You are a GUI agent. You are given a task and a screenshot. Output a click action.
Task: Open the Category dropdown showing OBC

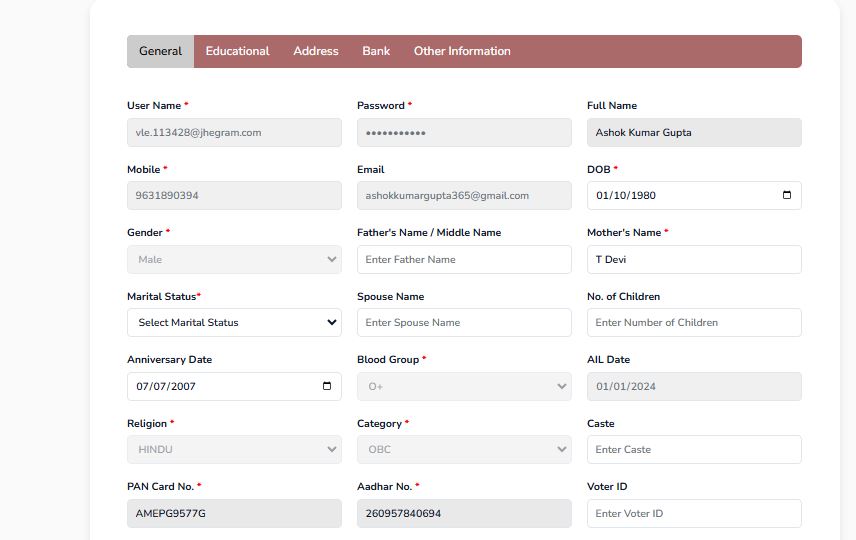point(464,449)
